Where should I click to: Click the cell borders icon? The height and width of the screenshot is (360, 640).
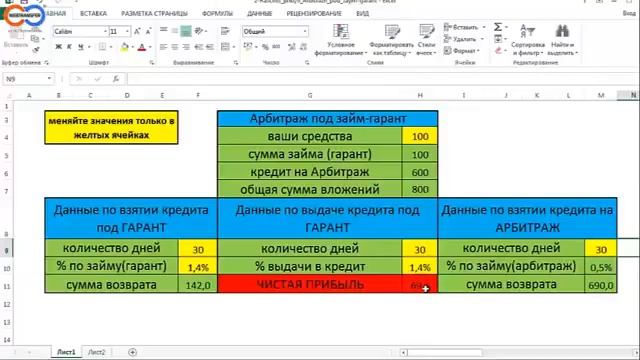click(x=102, y=47)
